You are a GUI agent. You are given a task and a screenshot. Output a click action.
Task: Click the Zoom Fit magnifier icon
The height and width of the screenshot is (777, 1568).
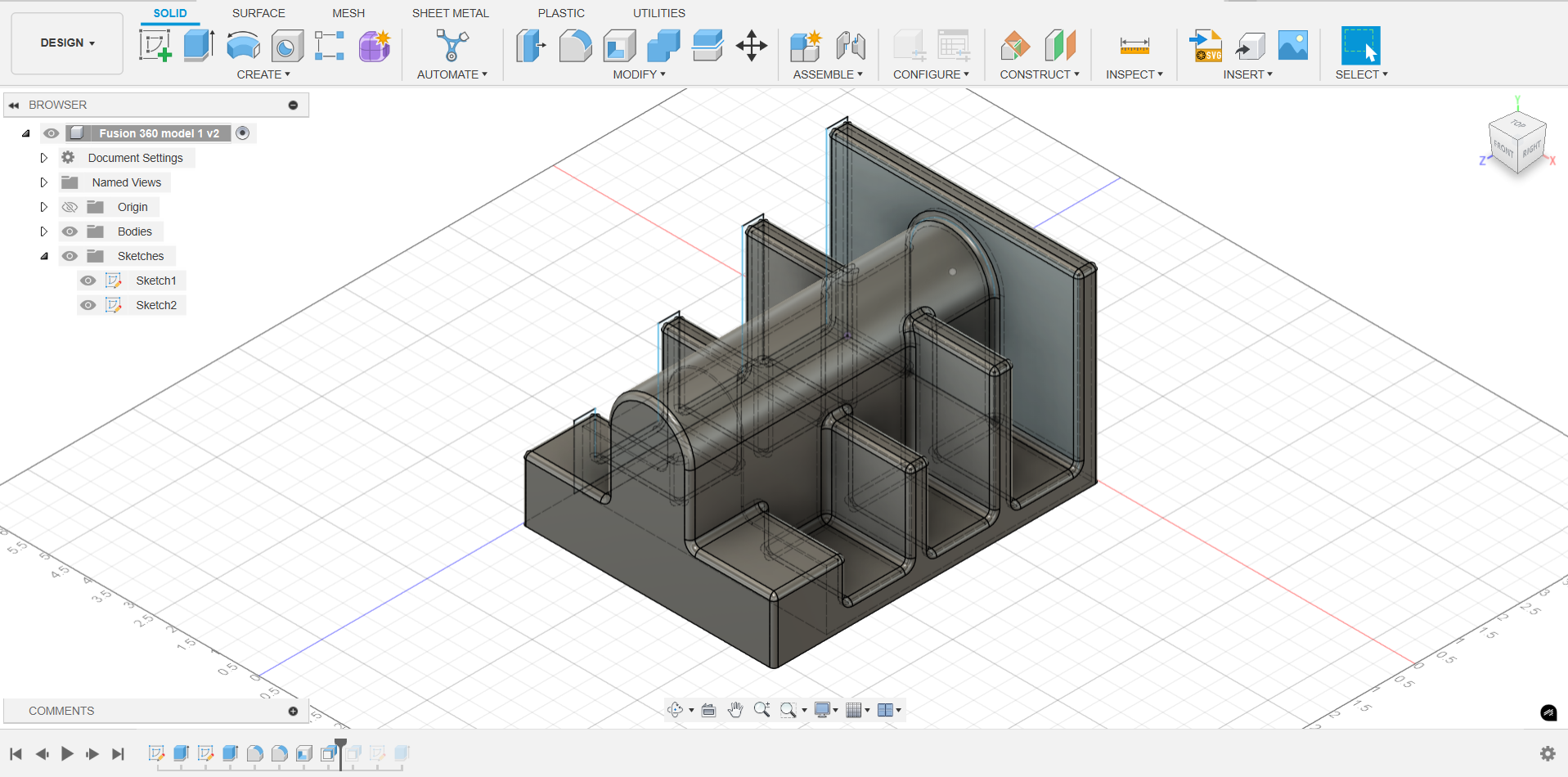[x=788, y=710]
